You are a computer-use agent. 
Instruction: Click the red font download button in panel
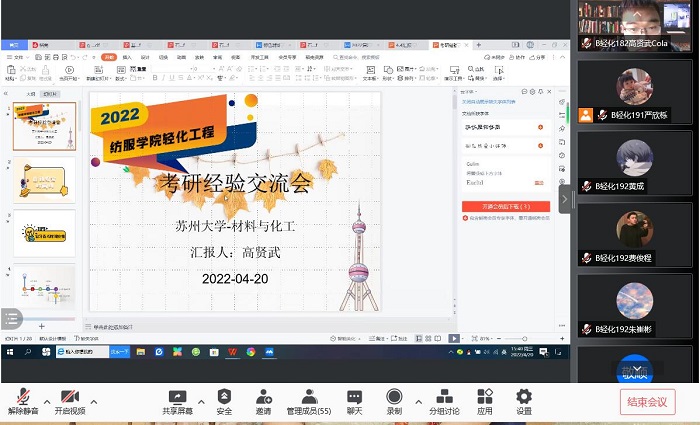click(x=506, y=206)
